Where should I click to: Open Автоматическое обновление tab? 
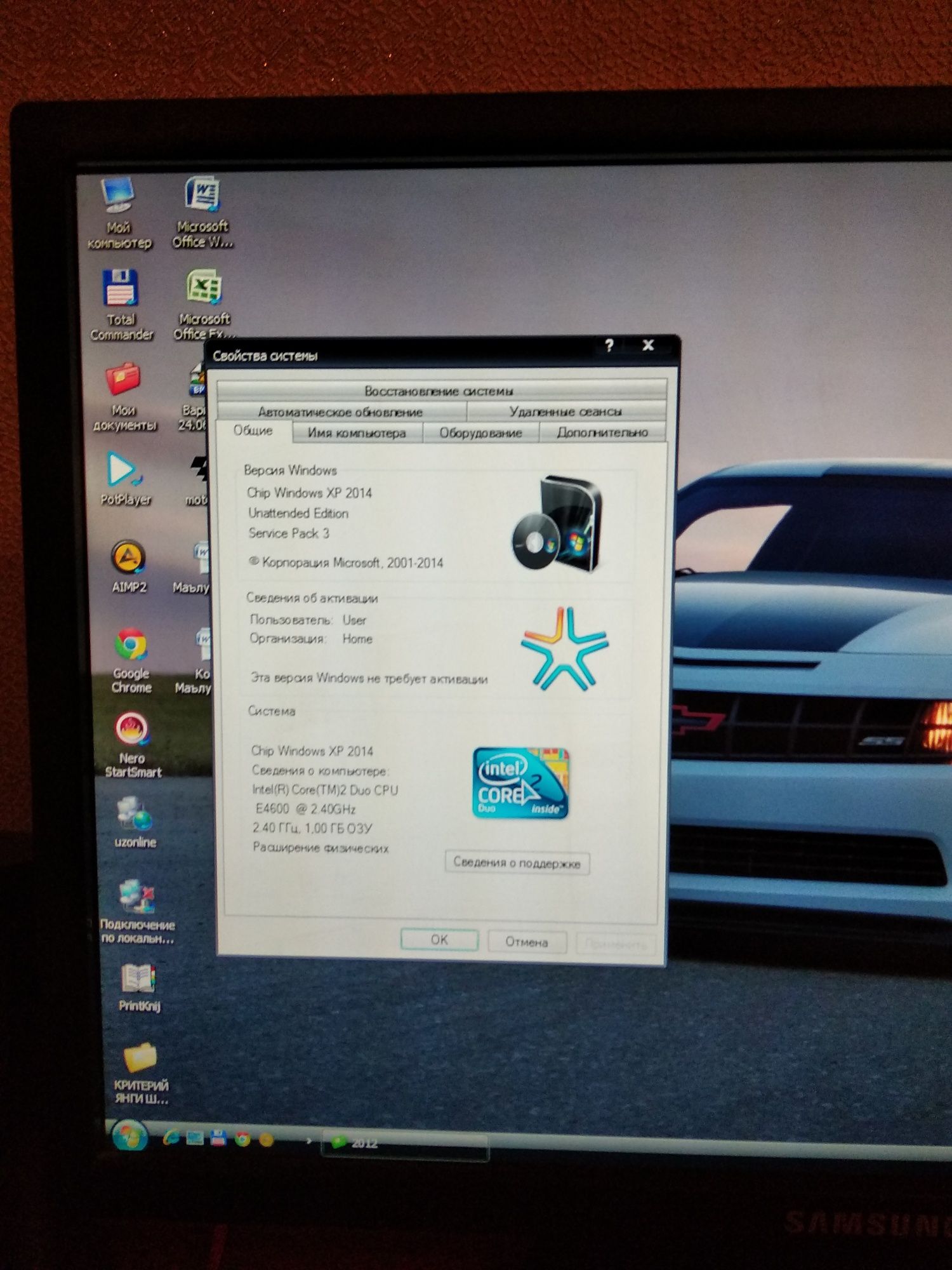point(341,411)
